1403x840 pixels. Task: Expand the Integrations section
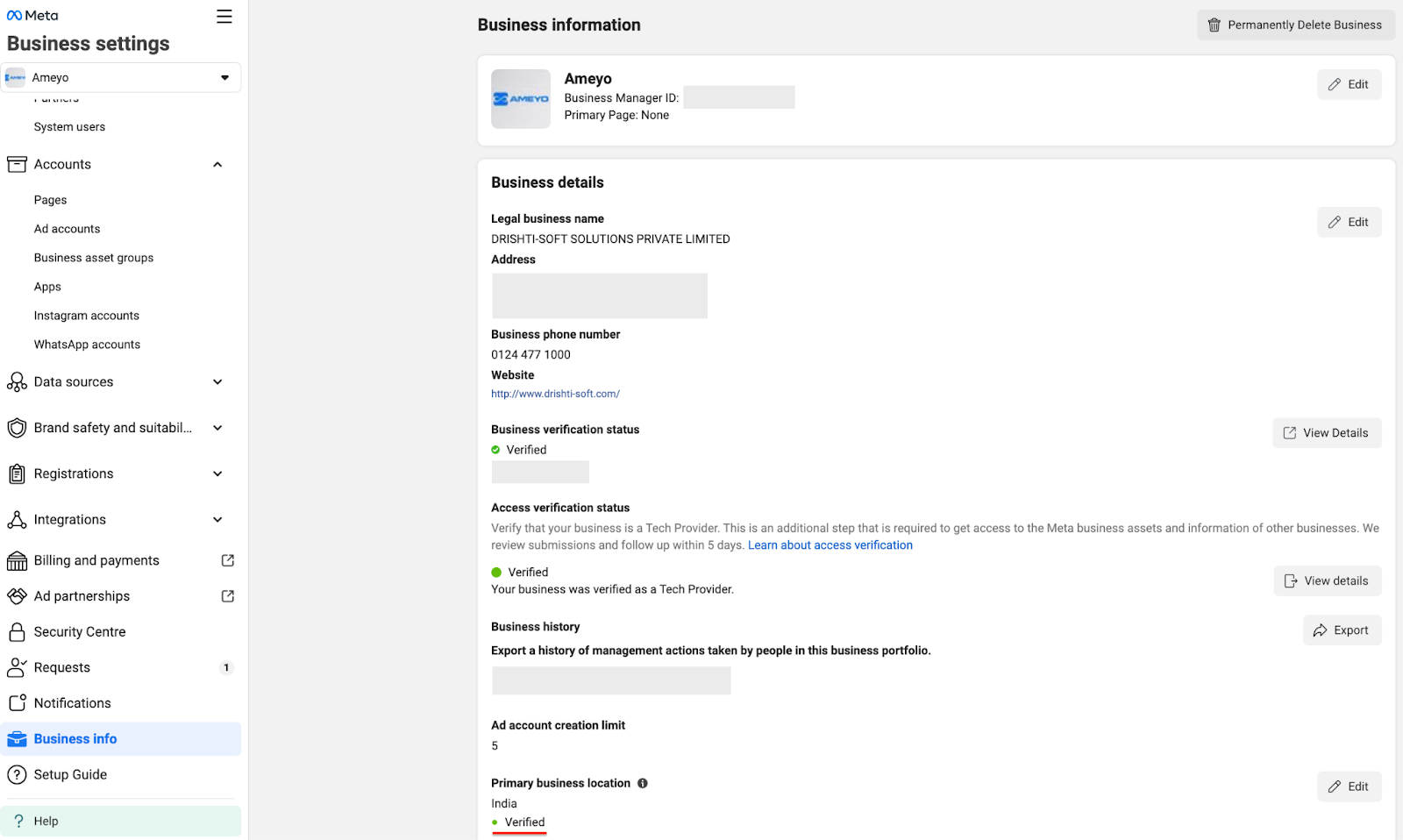point(217,520)
